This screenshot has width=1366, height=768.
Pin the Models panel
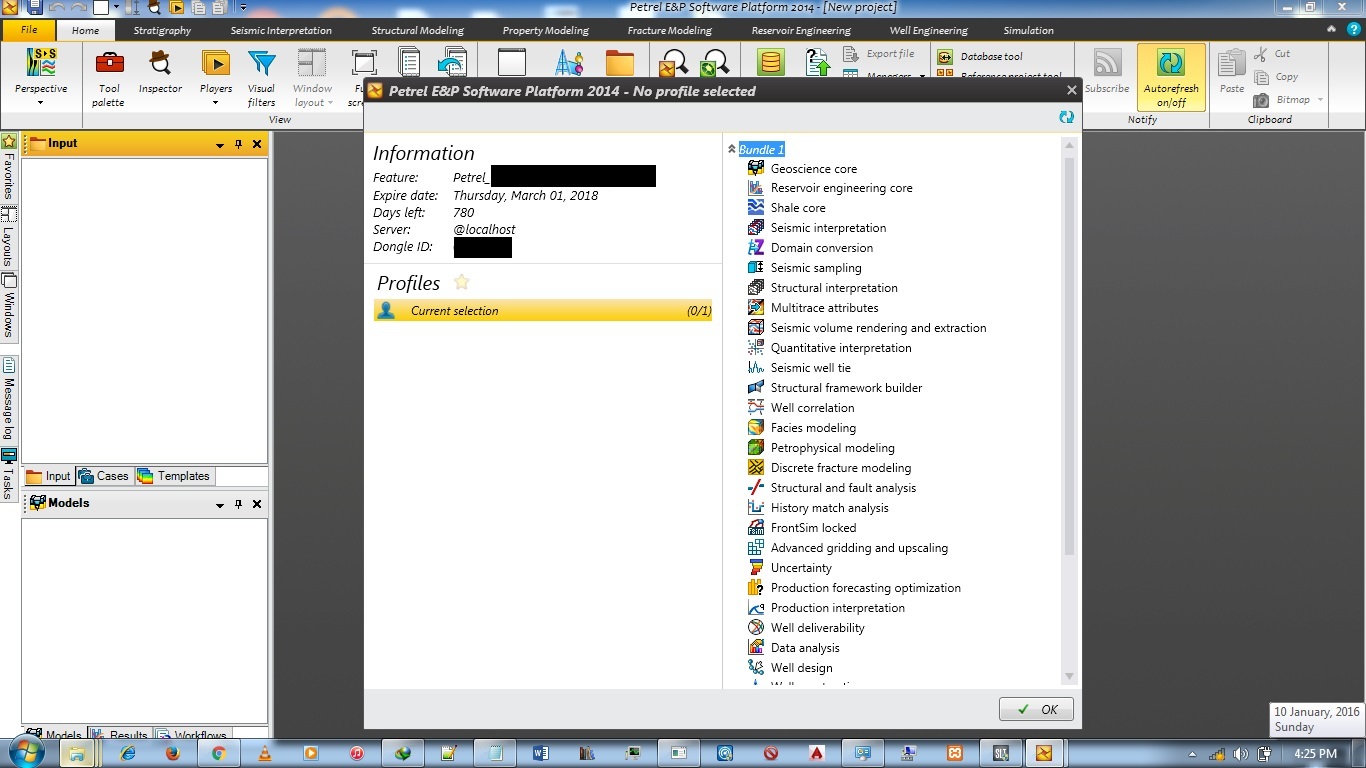tap(238, 504)
